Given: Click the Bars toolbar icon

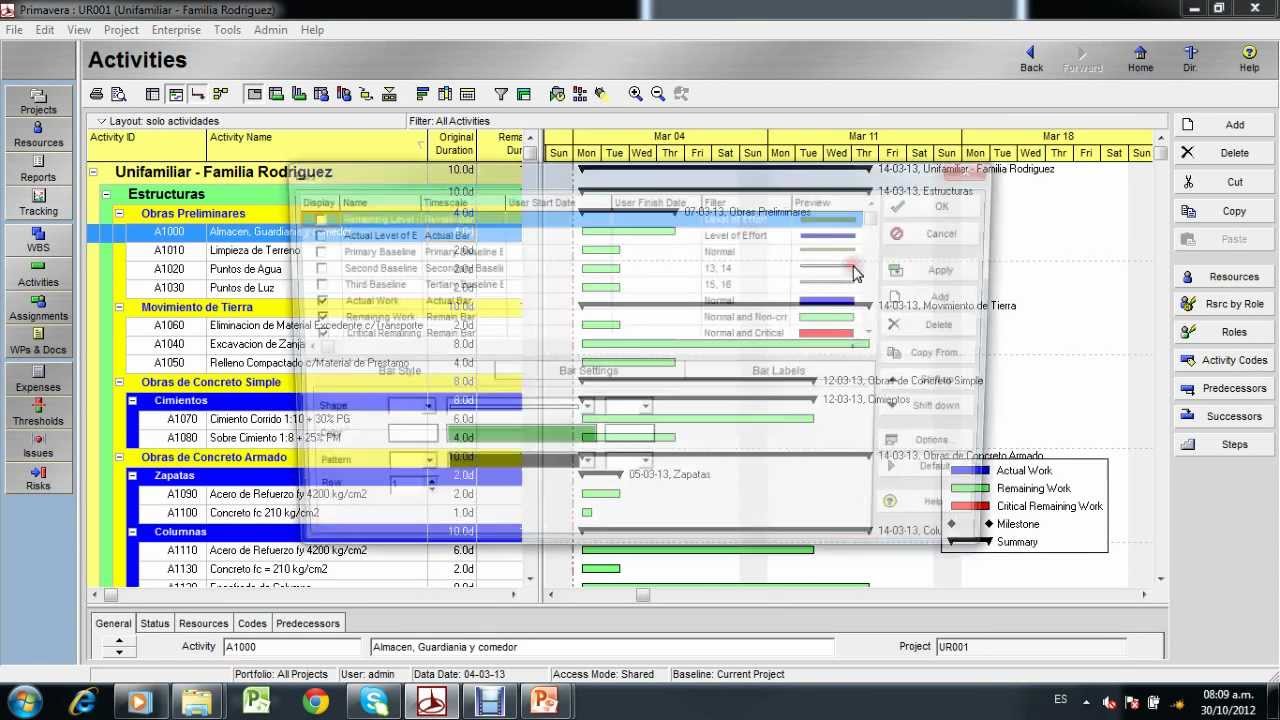Looking at the screenshot, I should (422, 94).
